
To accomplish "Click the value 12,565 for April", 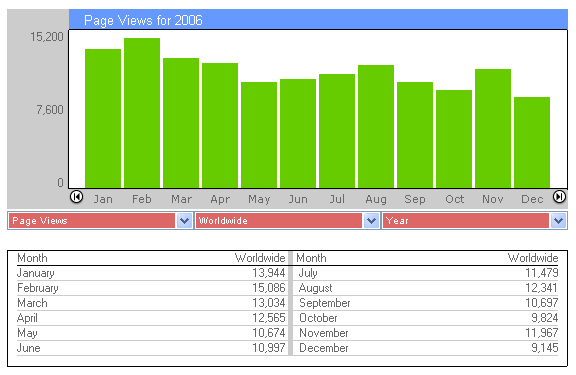I will pyautogui.click(x=269, y=318).
